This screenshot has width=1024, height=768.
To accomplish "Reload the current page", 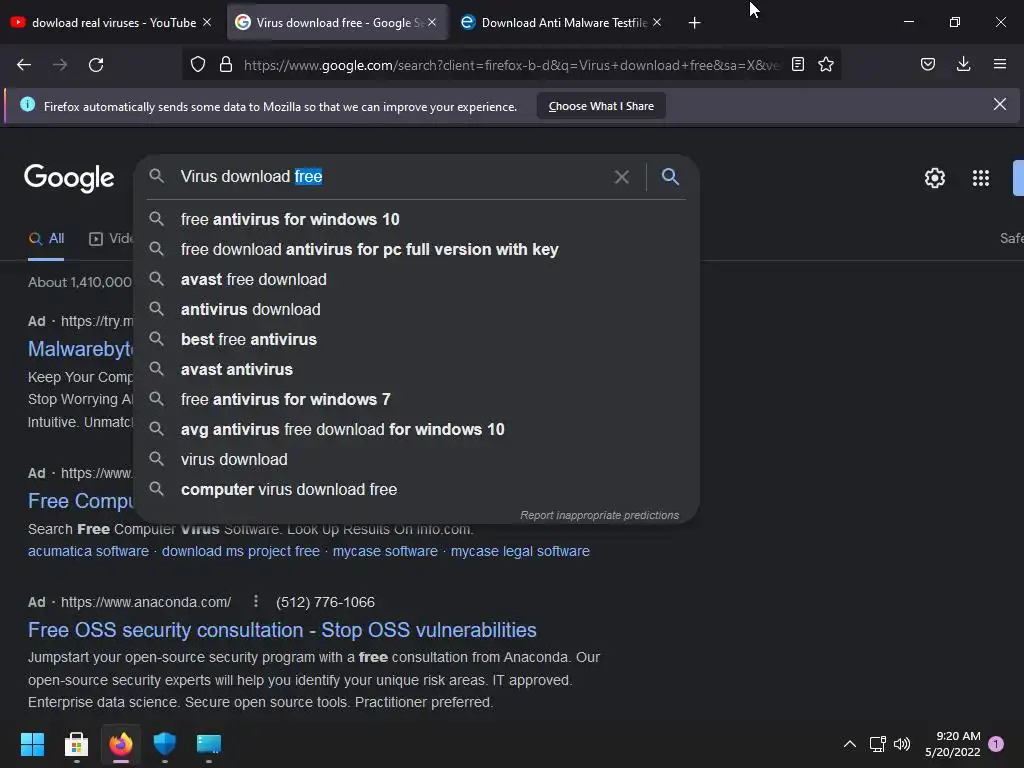I will tap(96, 65).
